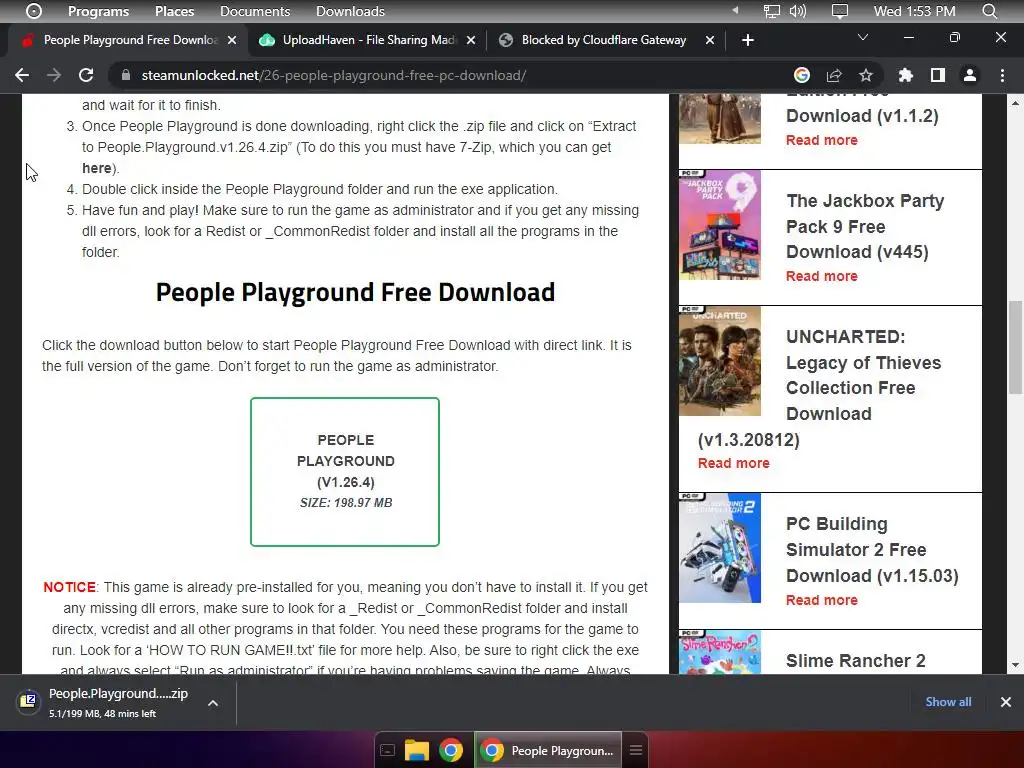1024x768 pixels.
Task: Open Google icon in address bar
Action: pos(802,75)
